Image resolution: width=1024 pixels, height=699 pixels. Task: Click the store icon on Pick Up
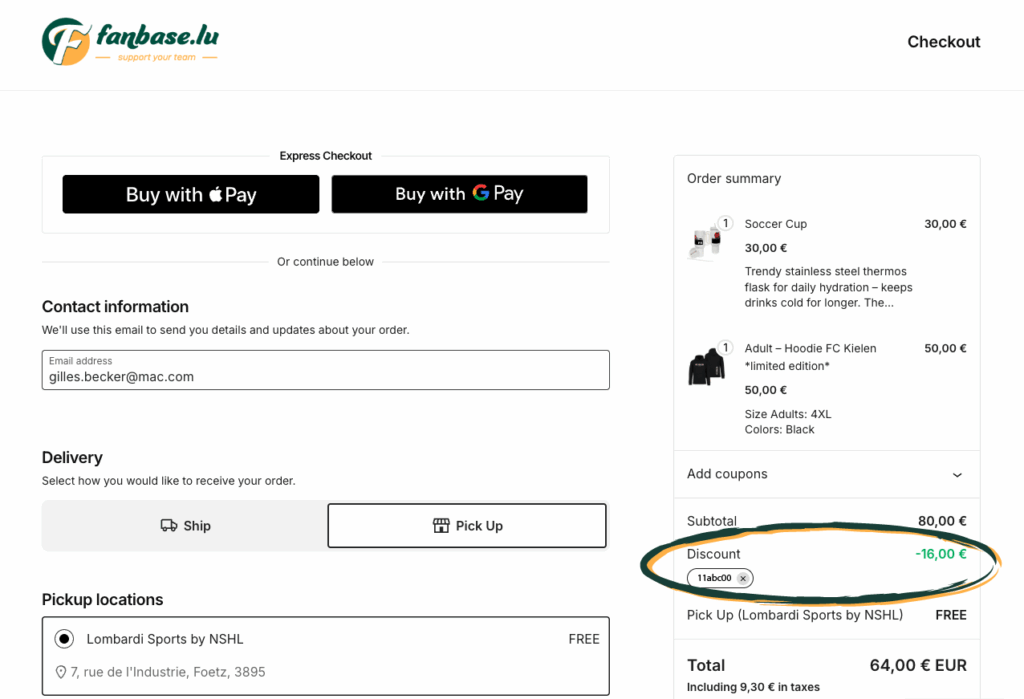(x=441, y=526)
